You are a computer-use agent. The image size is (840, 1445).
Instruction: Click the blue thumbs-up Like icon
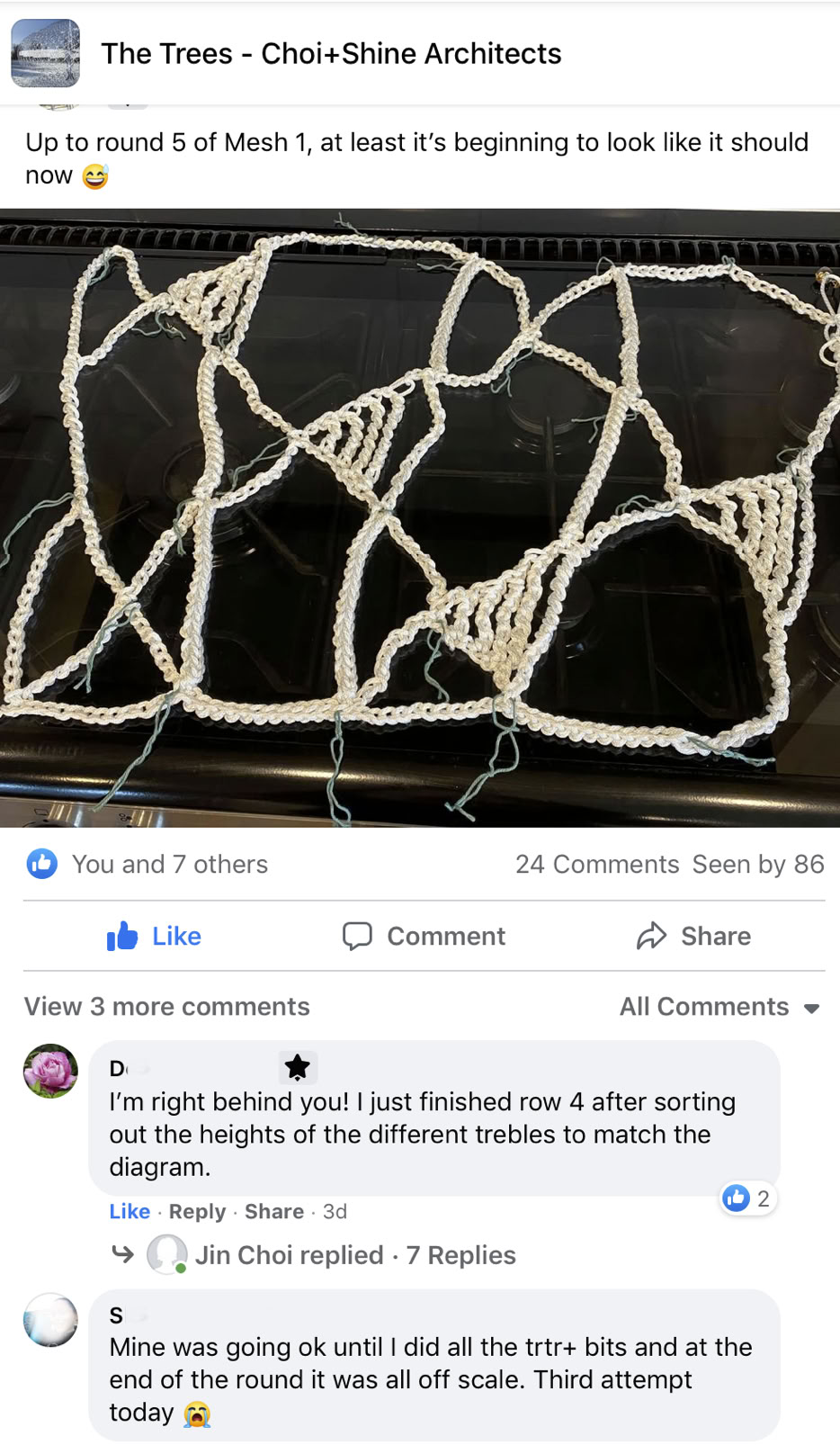122,936
